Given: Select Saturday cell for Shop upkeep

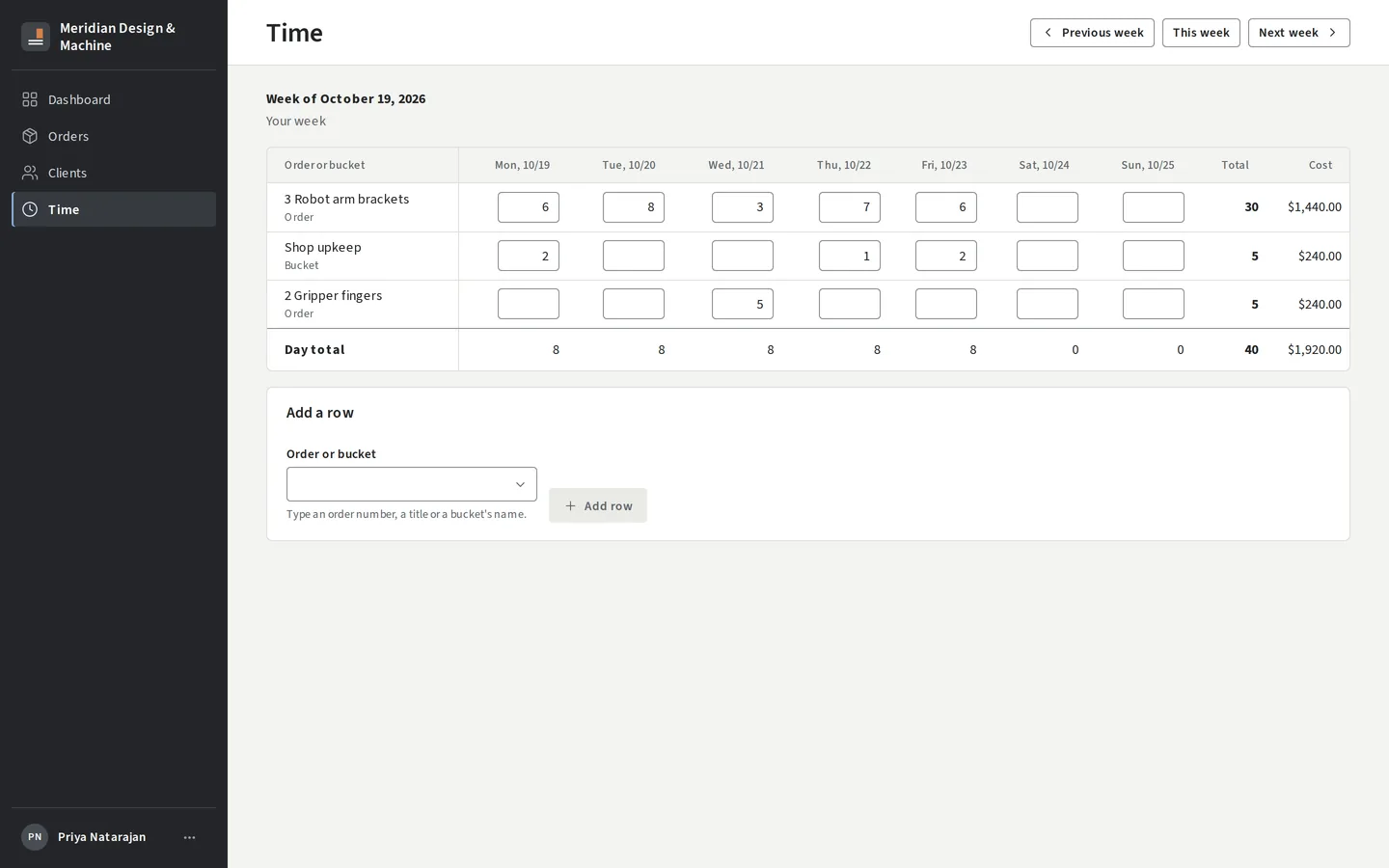Looking at the screenshot, I should click(x=1048, y=256).
